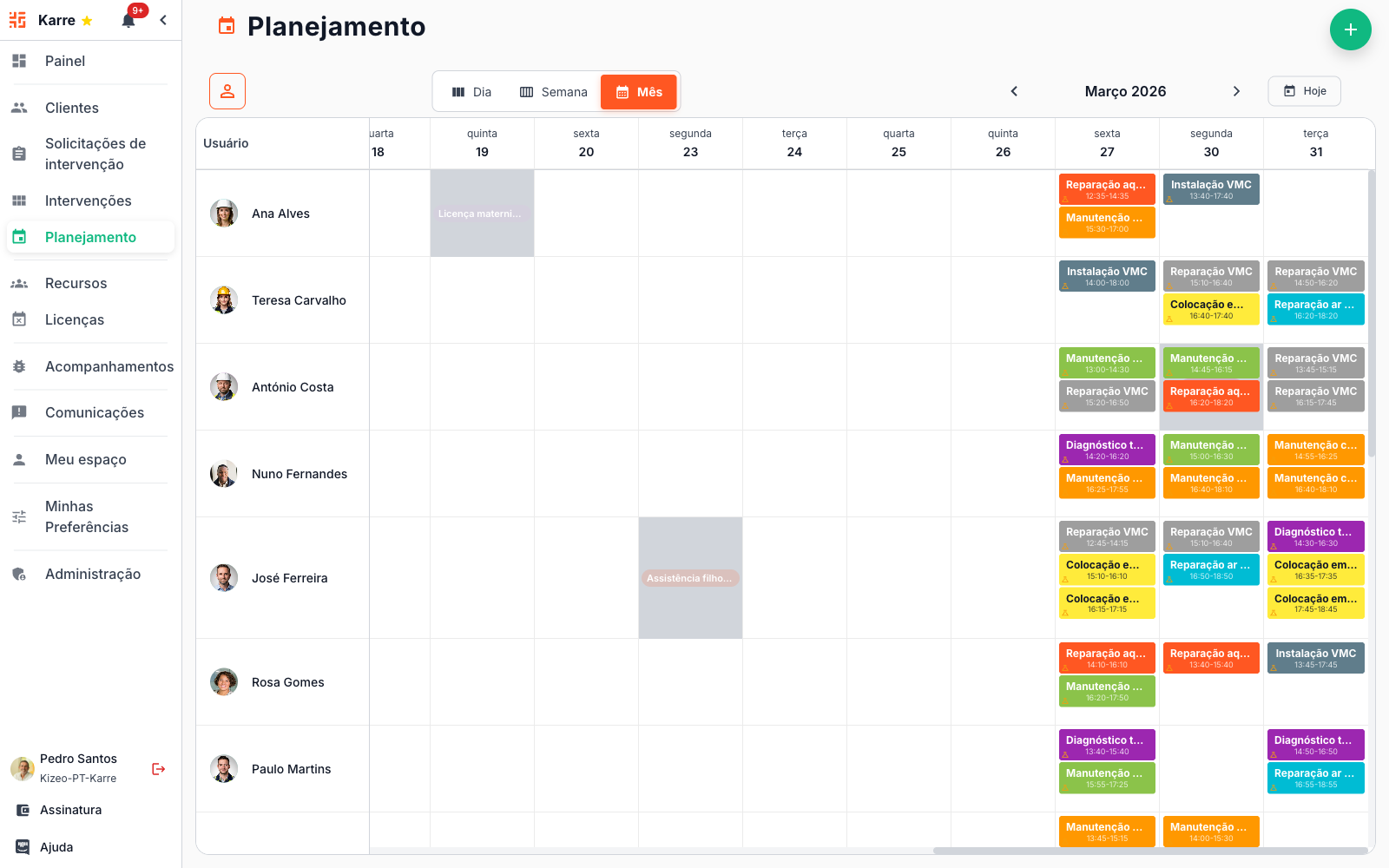Click the logout icon beside Pedro Santos

pyautogui.click(x=158, y=769)
